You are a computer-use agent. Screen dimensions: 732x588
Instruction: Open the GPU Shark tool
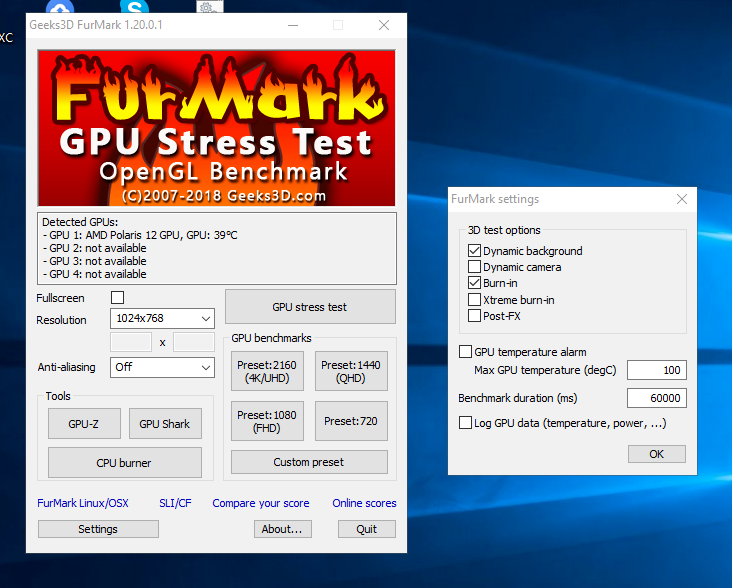pyautogui.click(x=165, y=424)
